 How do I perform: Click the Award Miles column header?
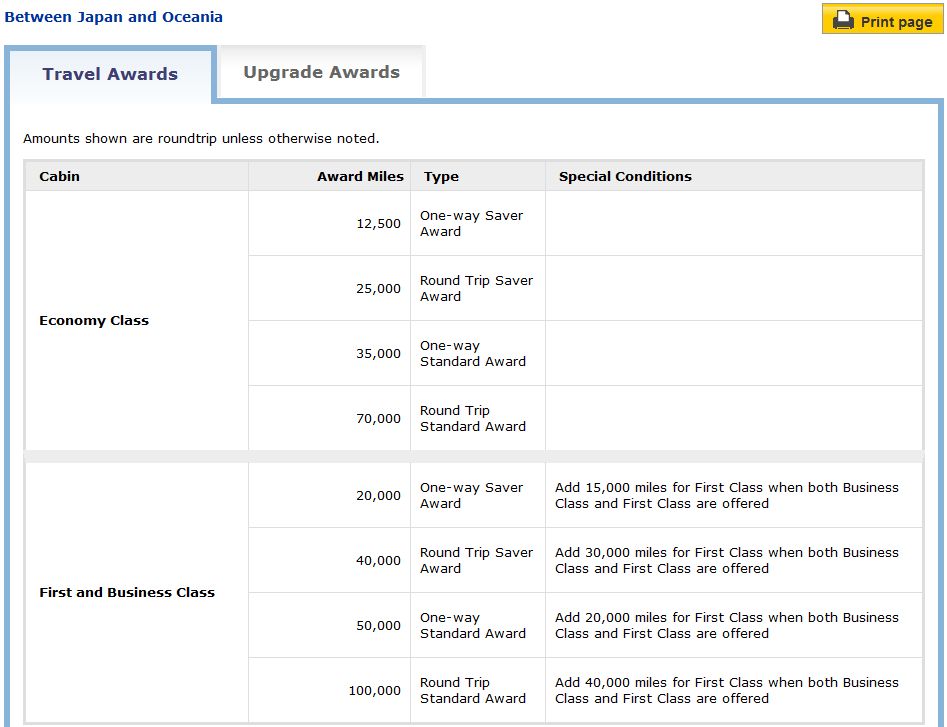360,176
